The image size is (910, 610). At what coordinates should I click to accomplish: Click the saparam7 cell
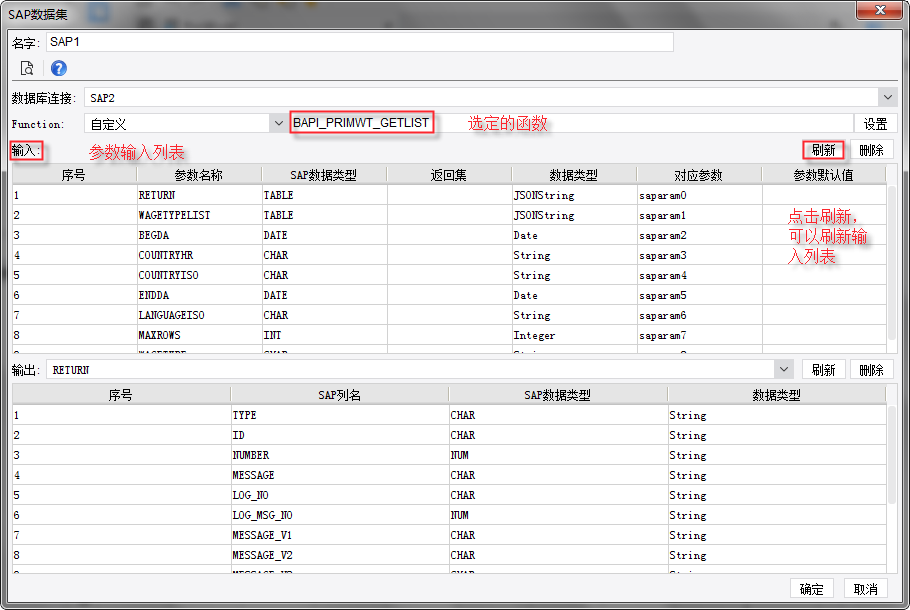(x=699, y=335)
